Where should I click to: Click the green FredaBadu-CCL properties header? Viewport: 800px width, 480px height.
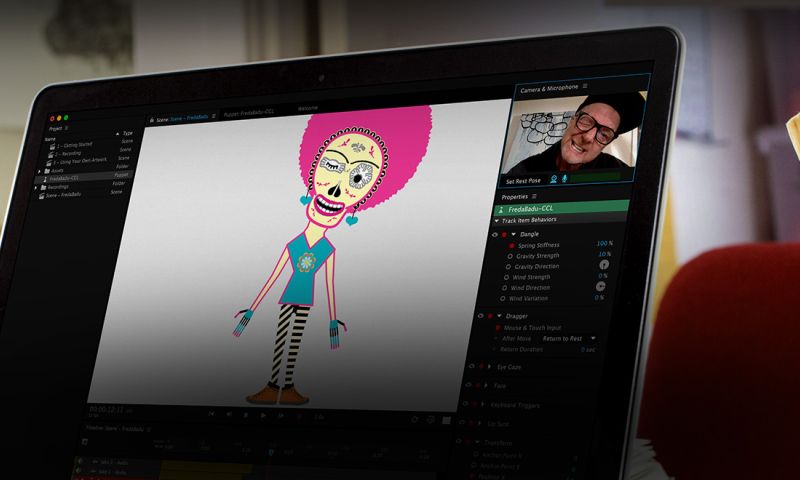tap(561, 207)
